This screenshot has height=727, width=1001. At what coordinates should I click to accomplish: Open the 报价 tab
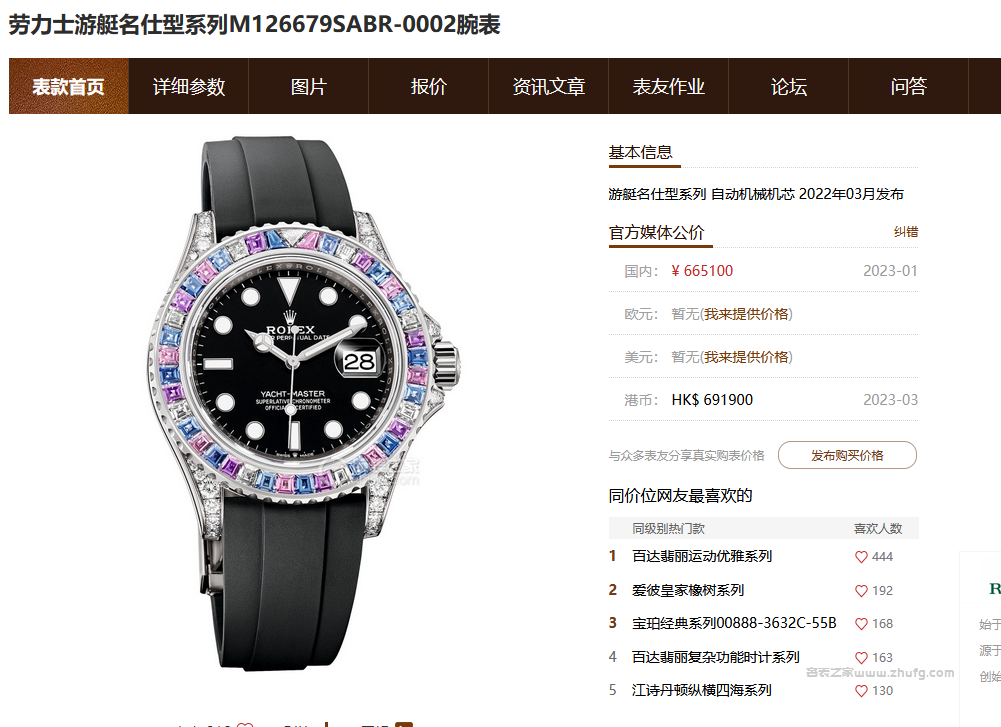coord(428,86)
